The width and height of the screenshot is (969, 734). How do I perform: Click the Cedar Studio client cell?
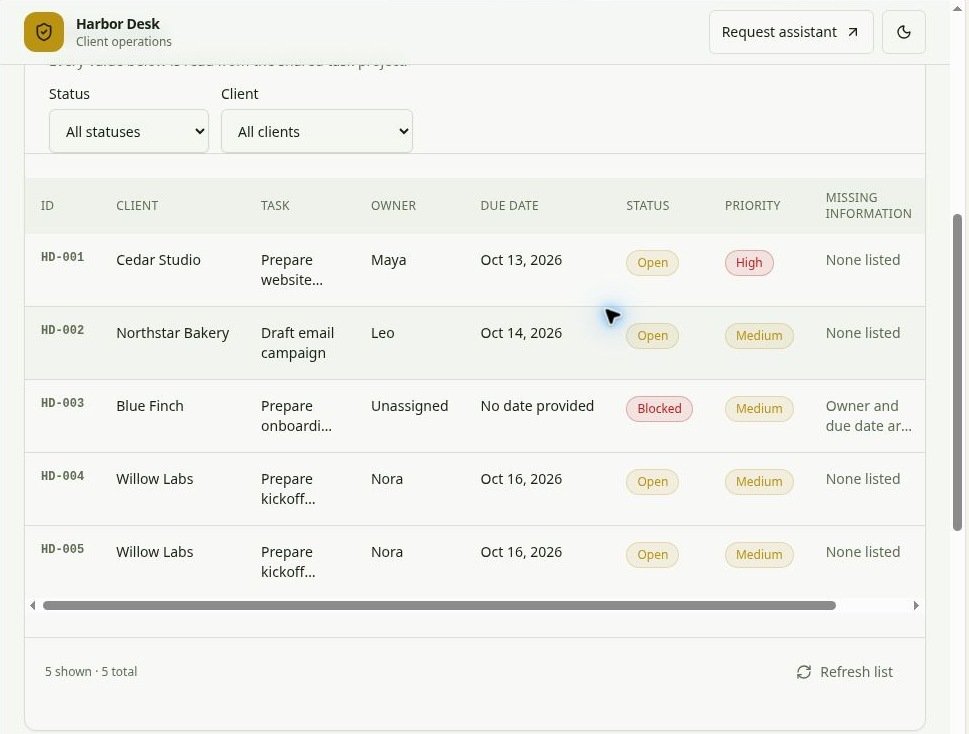[158, 260]
